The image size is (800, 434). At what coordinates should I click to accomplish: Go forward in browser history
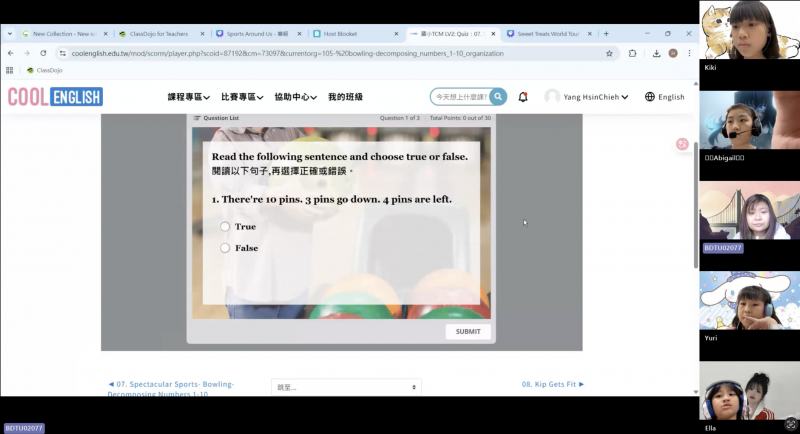pos(27,53)
